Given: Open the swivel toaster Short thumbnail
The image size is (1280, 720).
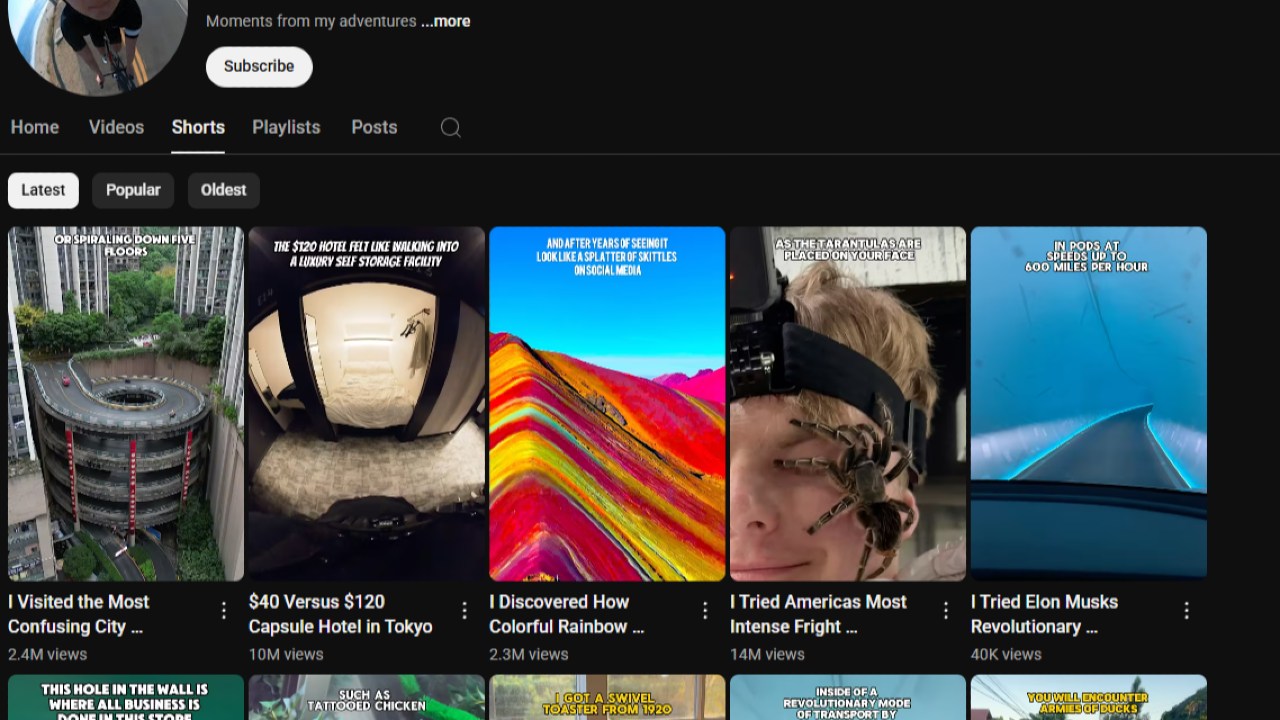Looking at the screenshot, I should click(607, 700).
